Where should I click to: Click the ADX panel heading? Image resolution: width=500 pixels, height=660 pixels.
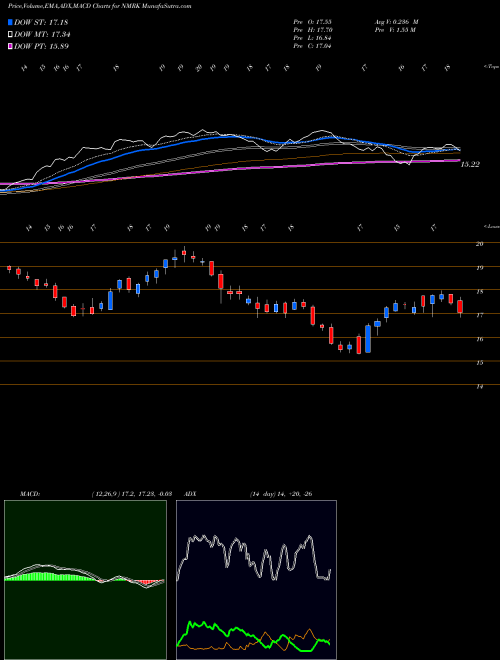[x=190, y=494]
